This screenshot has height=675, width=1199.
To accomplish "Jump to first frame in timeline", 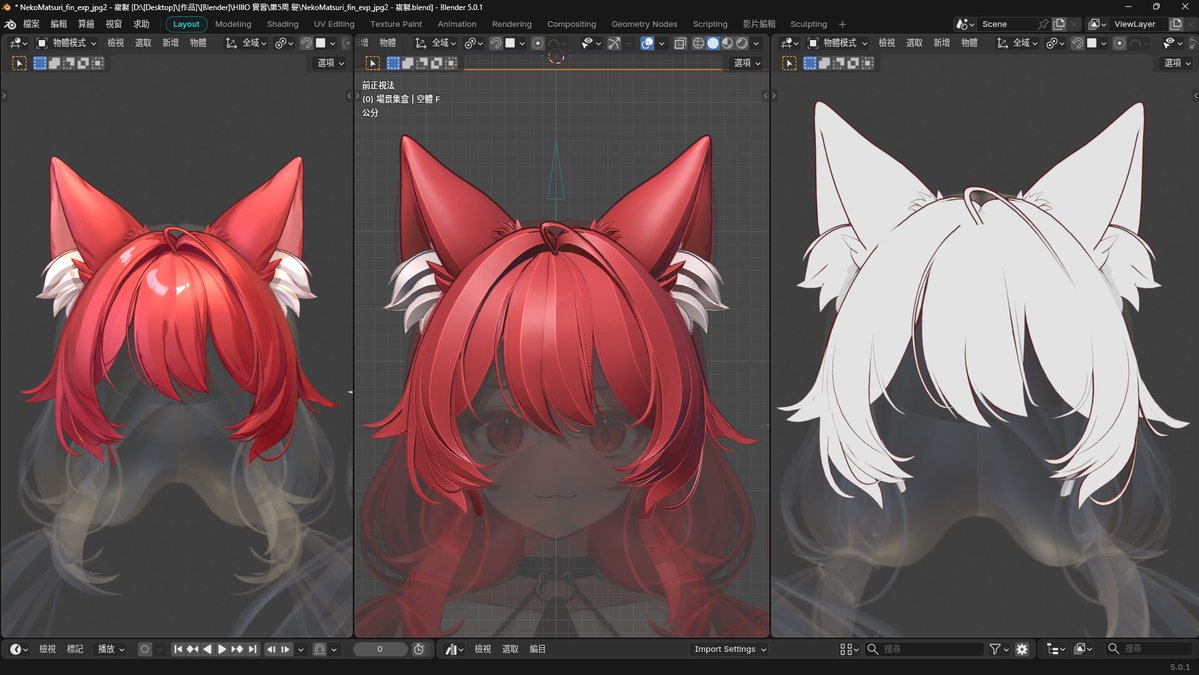I will tap(177, 649).
